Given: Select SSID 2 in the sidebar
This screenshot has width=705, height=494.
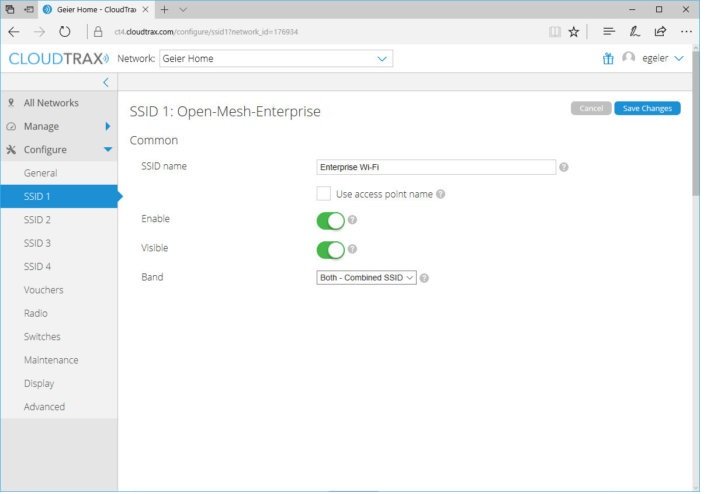Looking at the screenshot, I should click(x=38, y=220).
